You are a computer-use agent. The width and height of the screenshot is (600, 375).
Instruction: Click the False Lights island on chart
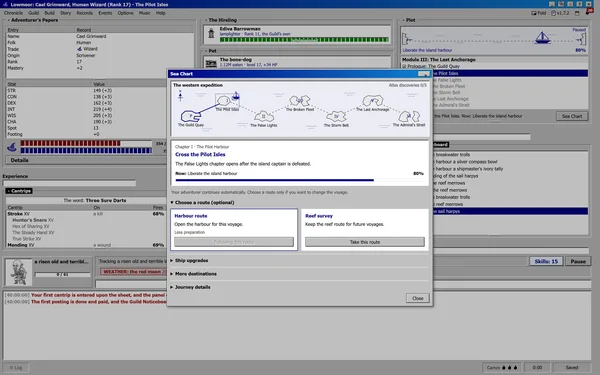(264, 116)
